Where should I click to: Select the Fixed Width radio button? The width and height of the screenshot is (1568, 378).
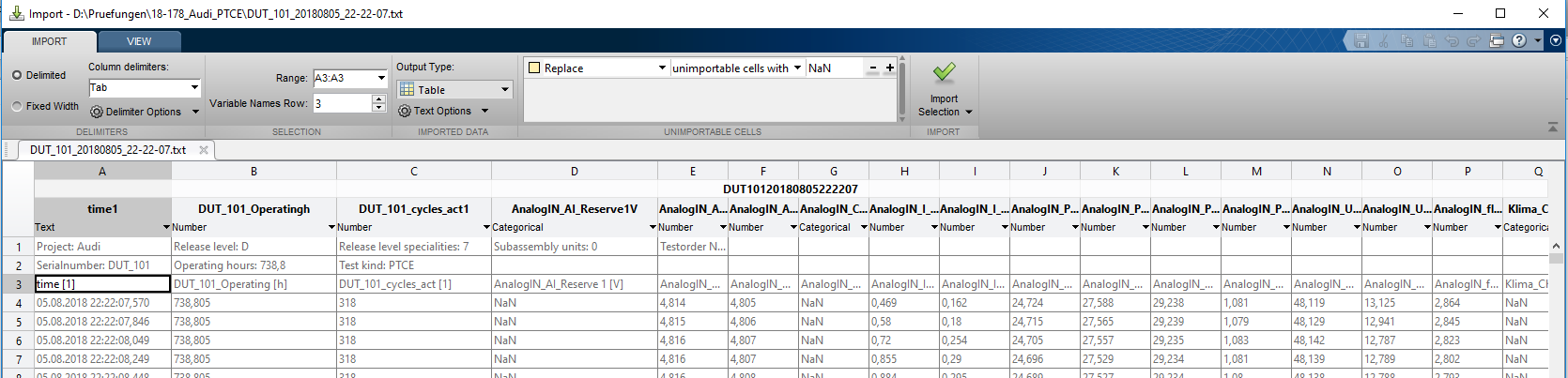tap(17, 106)
